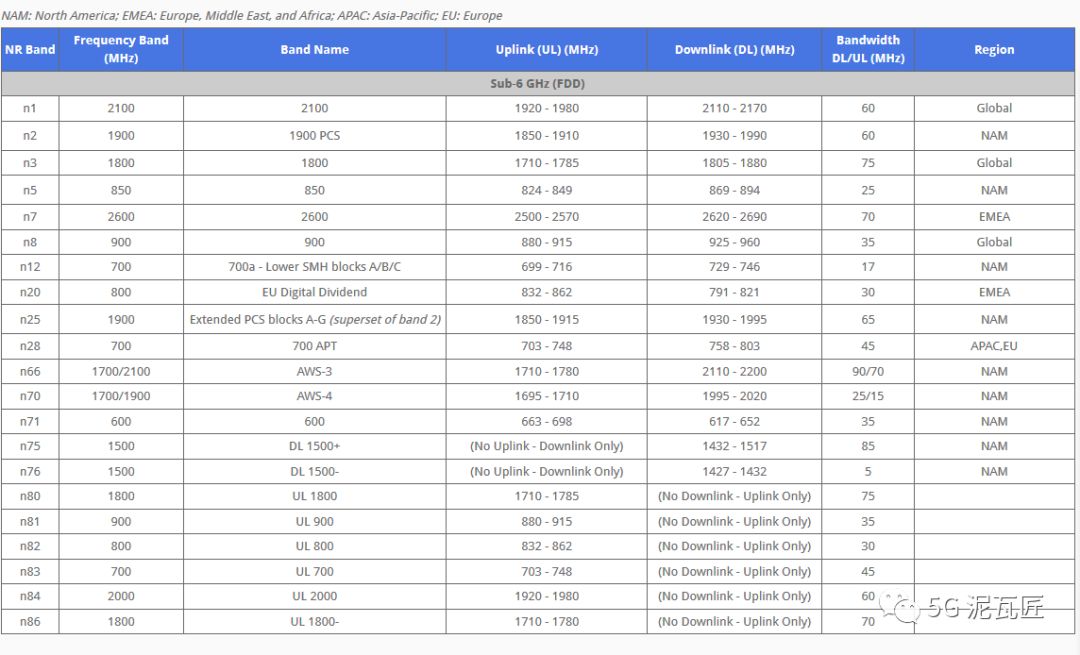Click the Band Name column header

[314, 50]
